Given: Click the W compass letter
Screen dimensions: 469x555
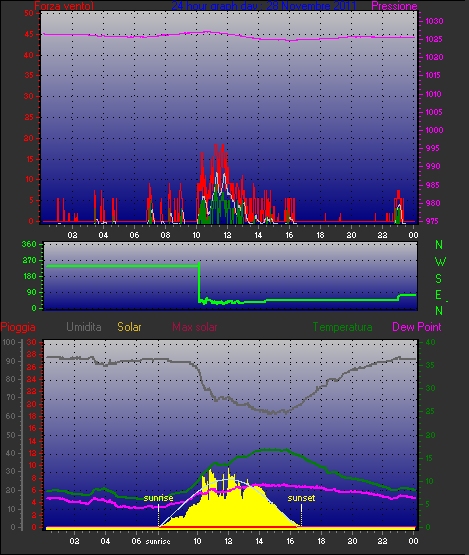Looking at the screenshot, I should (x=440, y=262).
